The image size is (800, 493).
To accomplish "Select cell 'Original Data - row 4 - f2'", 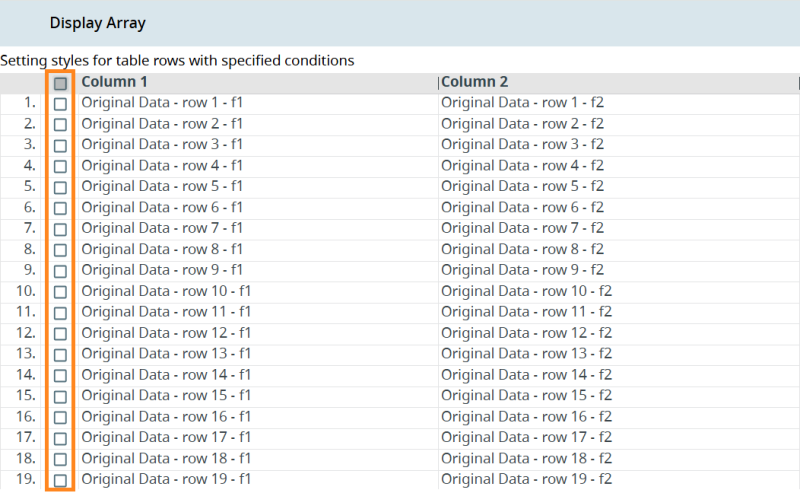I will 522,166.
